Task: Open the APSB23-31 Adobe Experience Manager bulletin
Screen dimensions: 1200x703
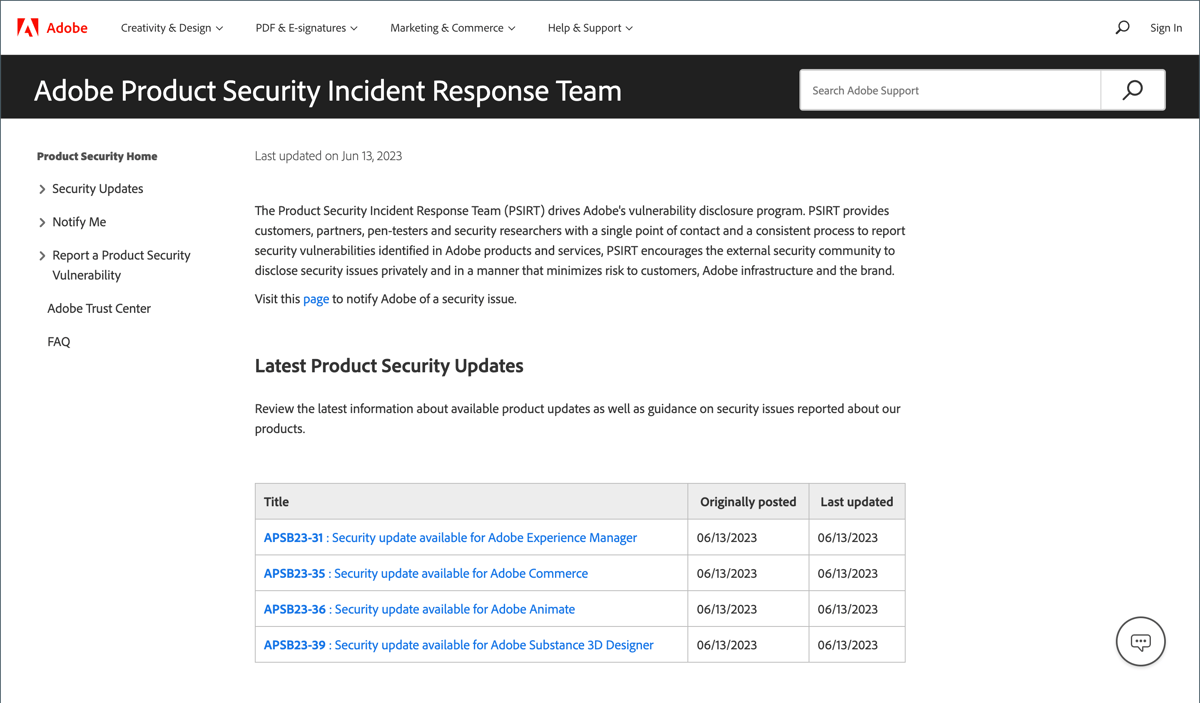Action: (450, 538)
